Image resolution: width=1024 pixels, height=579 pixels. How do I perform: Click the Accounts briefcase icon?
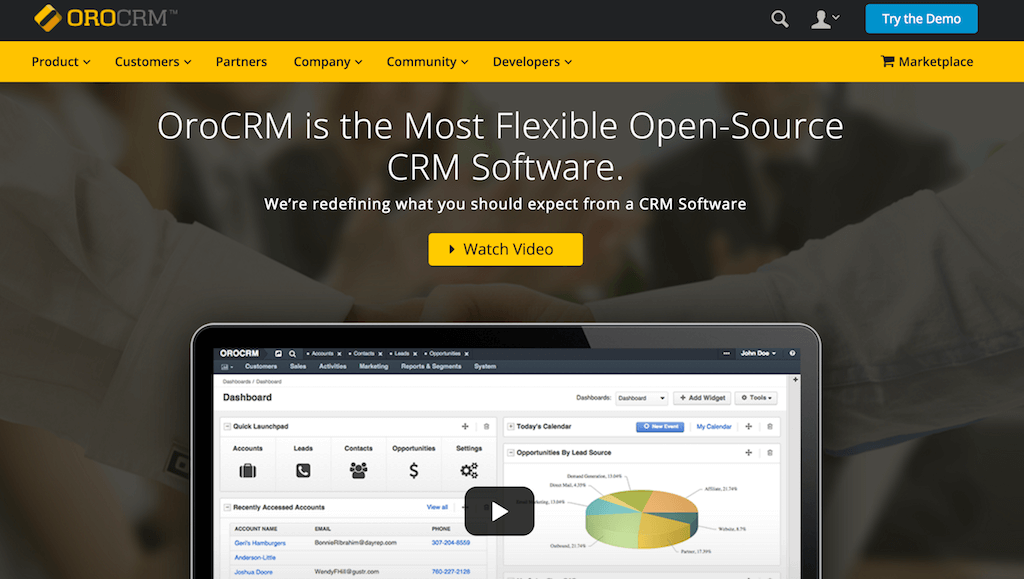248,470
